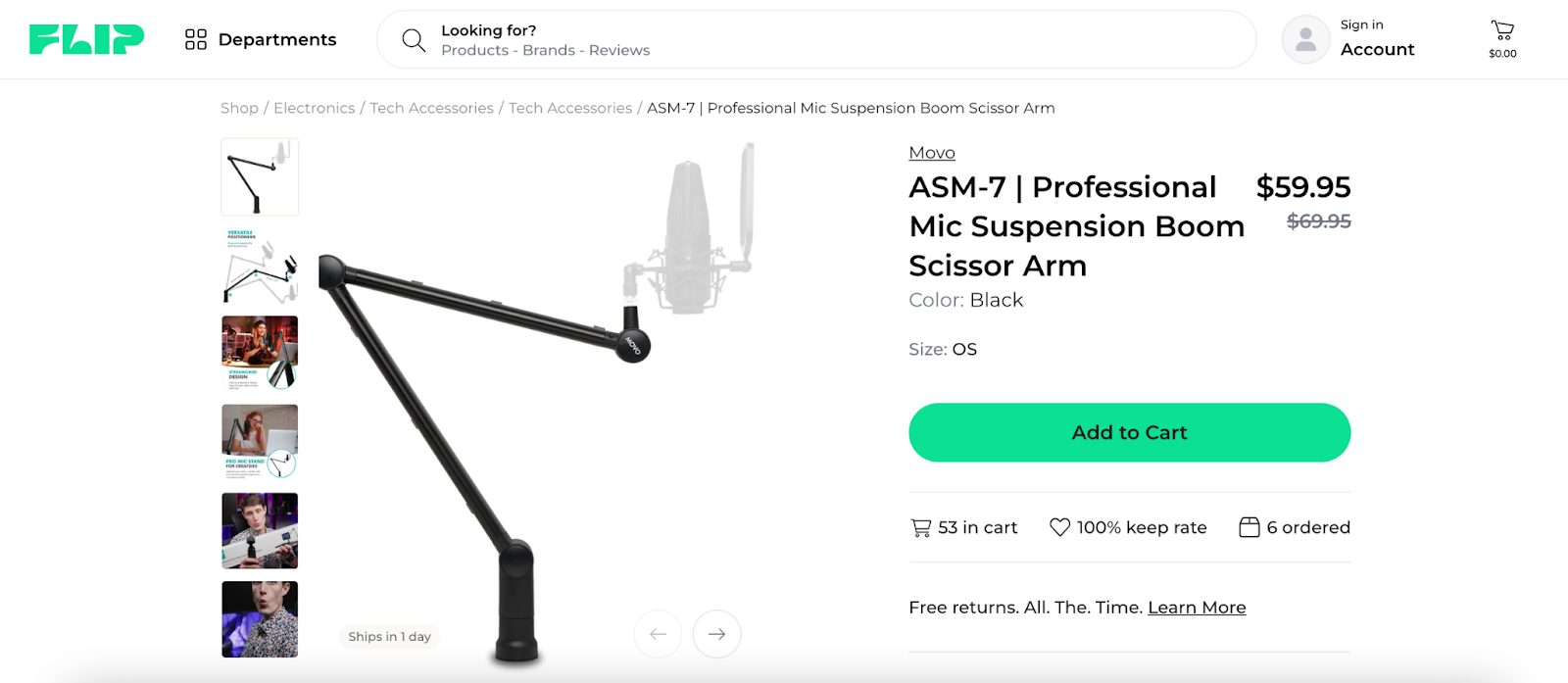Click the account avatar icon

click(x=1304, y=39)
